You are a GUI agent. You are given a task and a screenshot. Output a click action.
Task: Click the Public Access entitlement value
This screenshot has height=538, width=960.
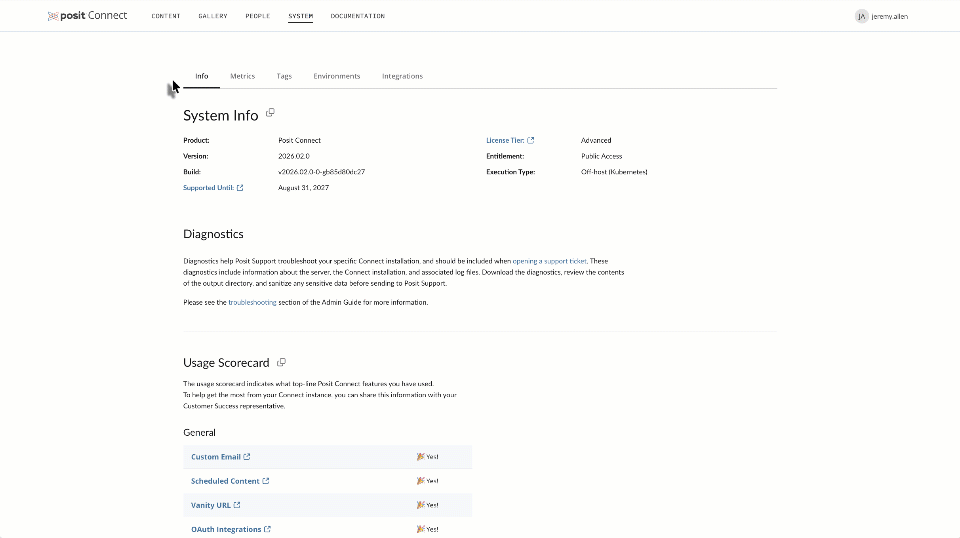[601, 156]
